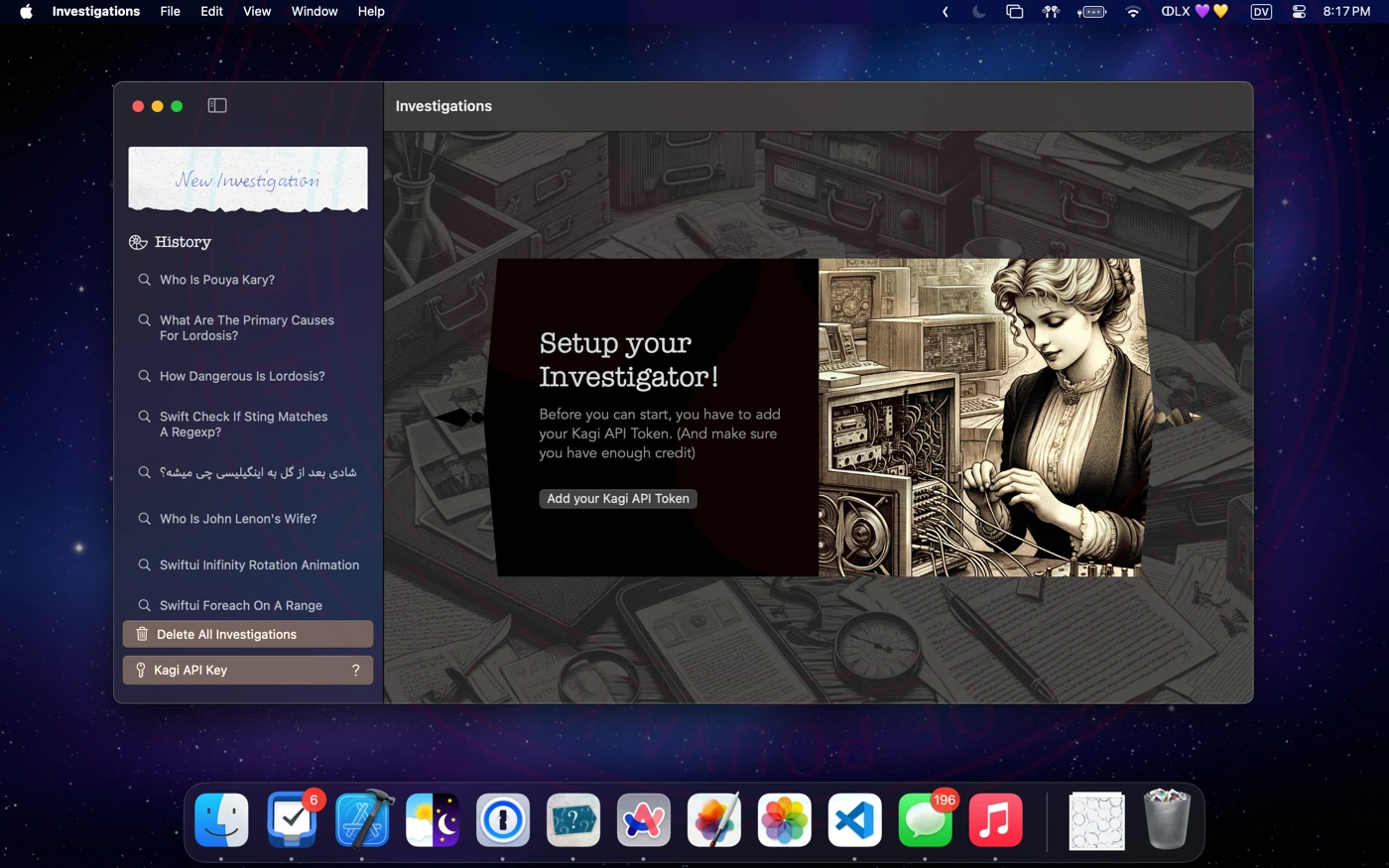1389x868 pixels.
Task: Open Xcode from the Dock
Action: coord(362,820)
